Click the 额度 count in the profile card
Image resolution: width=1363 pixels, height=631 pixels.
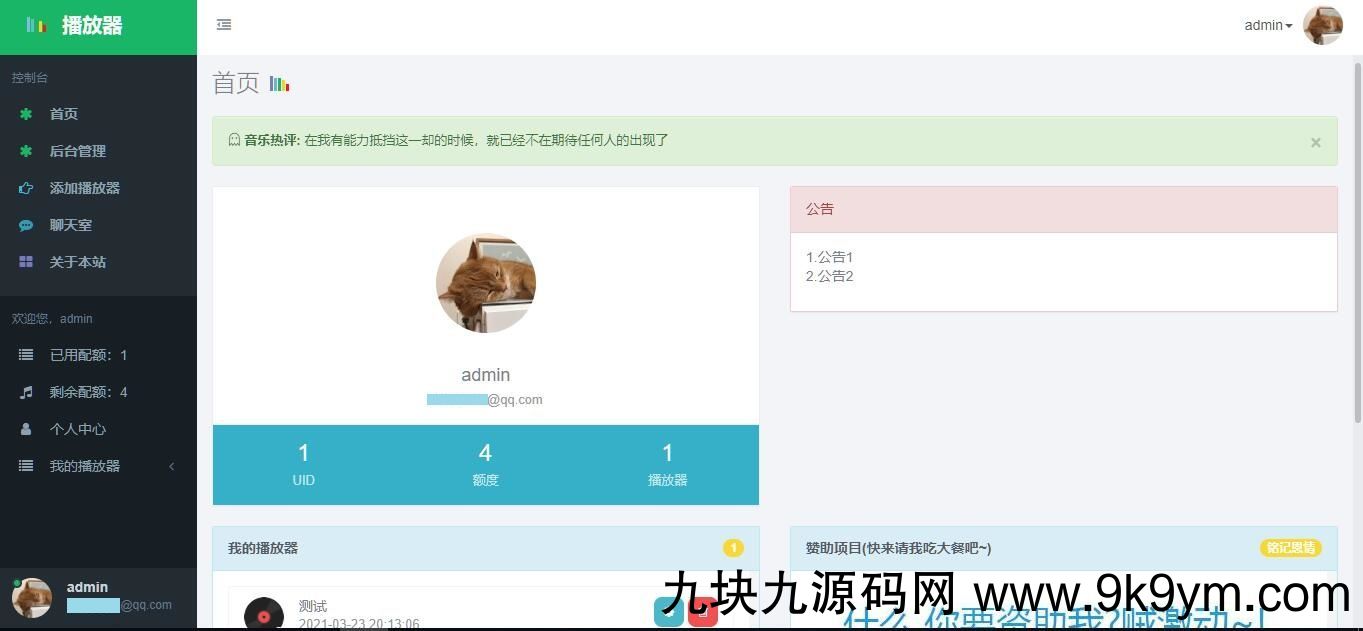[x=485, y=454]
